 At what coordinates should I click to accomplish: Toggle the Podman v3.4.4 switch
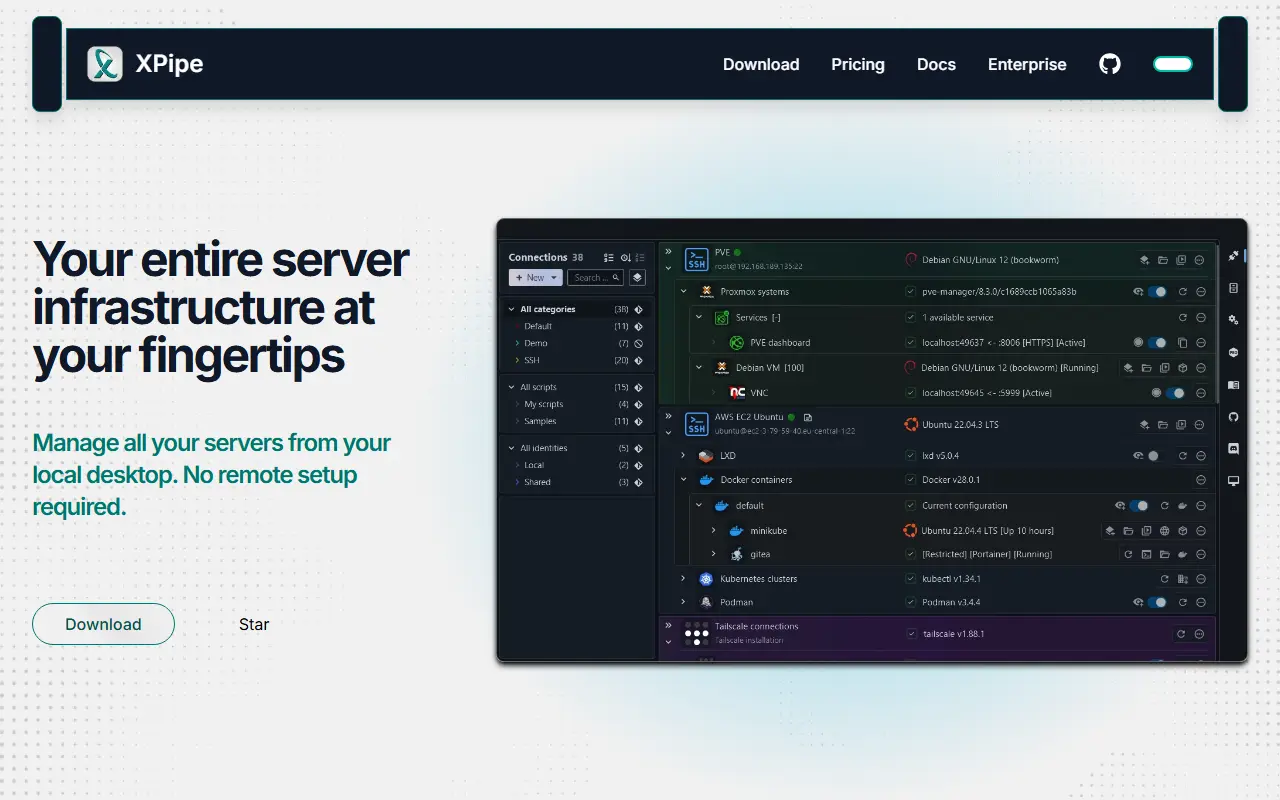click(x=1157, y=602)
